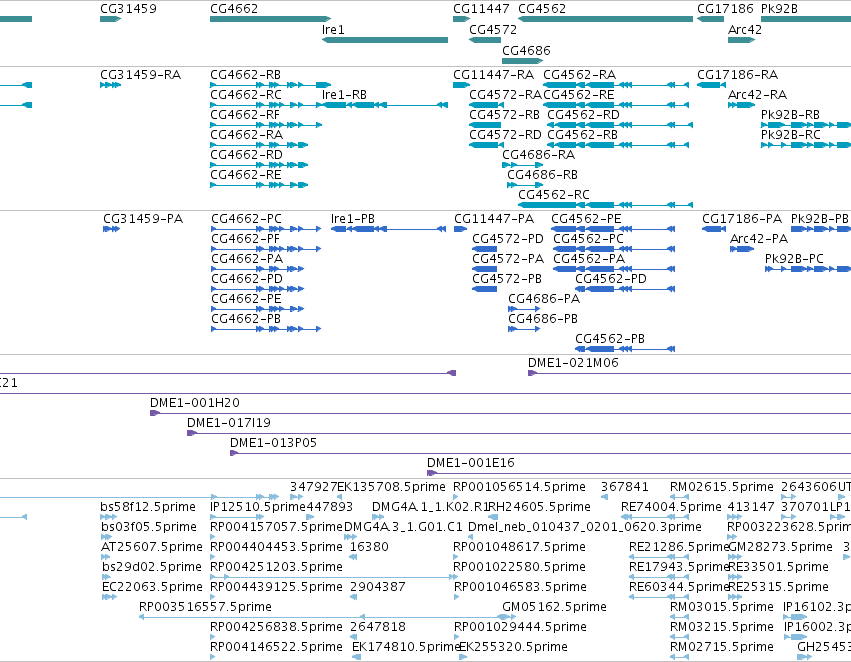Click BAC clone DME1-001E16

[x=639, y=473]
